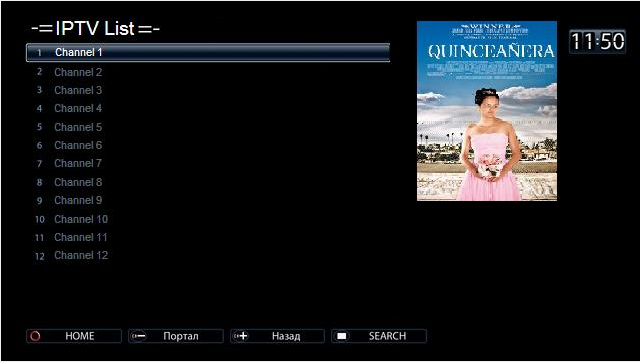Select Channel 7 row
640x362 pixels.
[x=208, y=164]
